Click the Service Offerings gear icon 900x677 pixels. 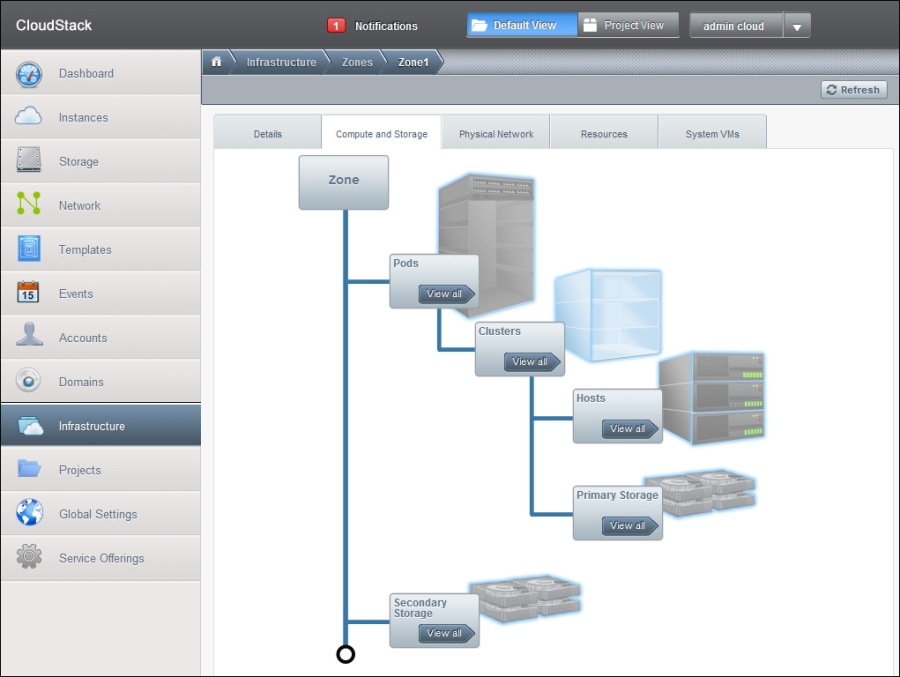click(x=29, y=557)
